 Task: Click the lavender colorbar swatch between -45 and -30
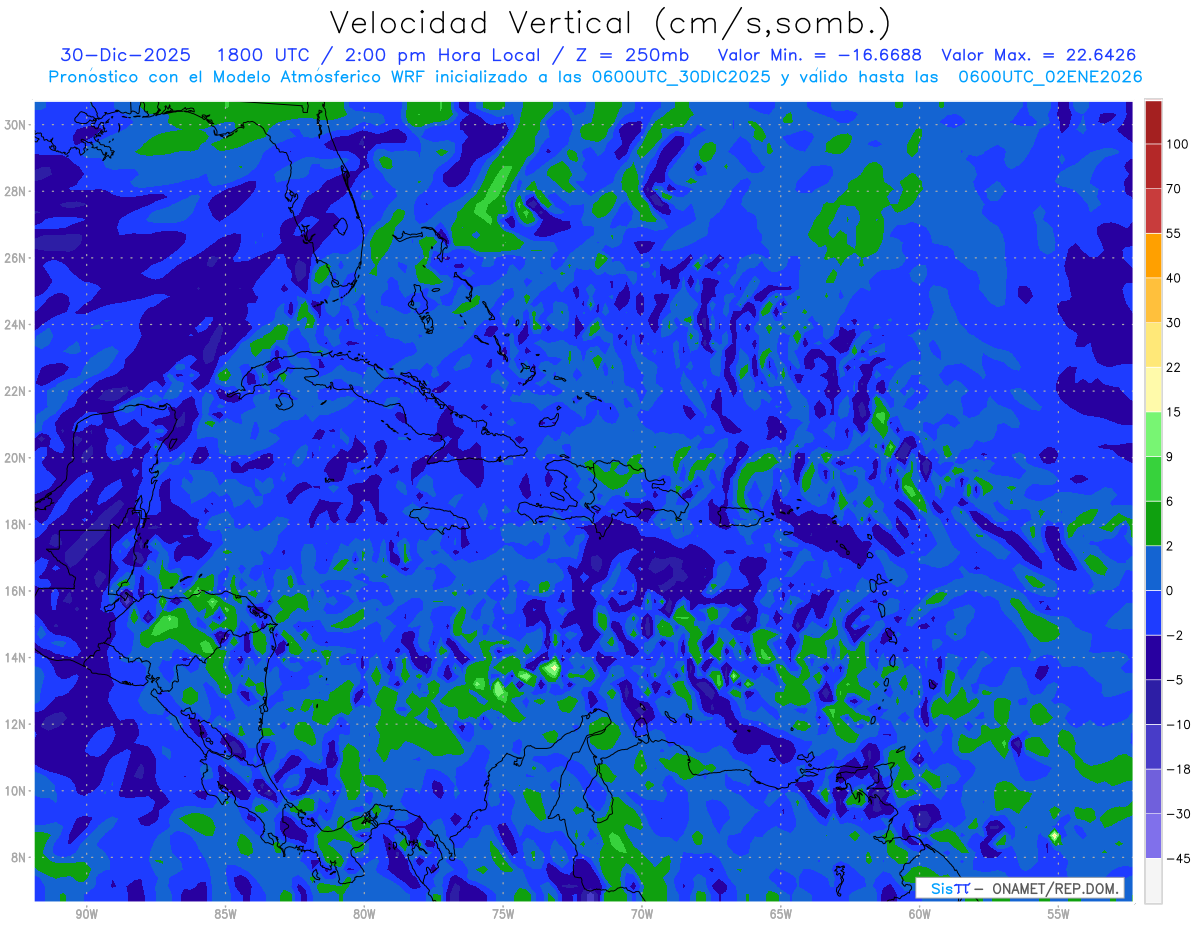tap(1153, 836)
